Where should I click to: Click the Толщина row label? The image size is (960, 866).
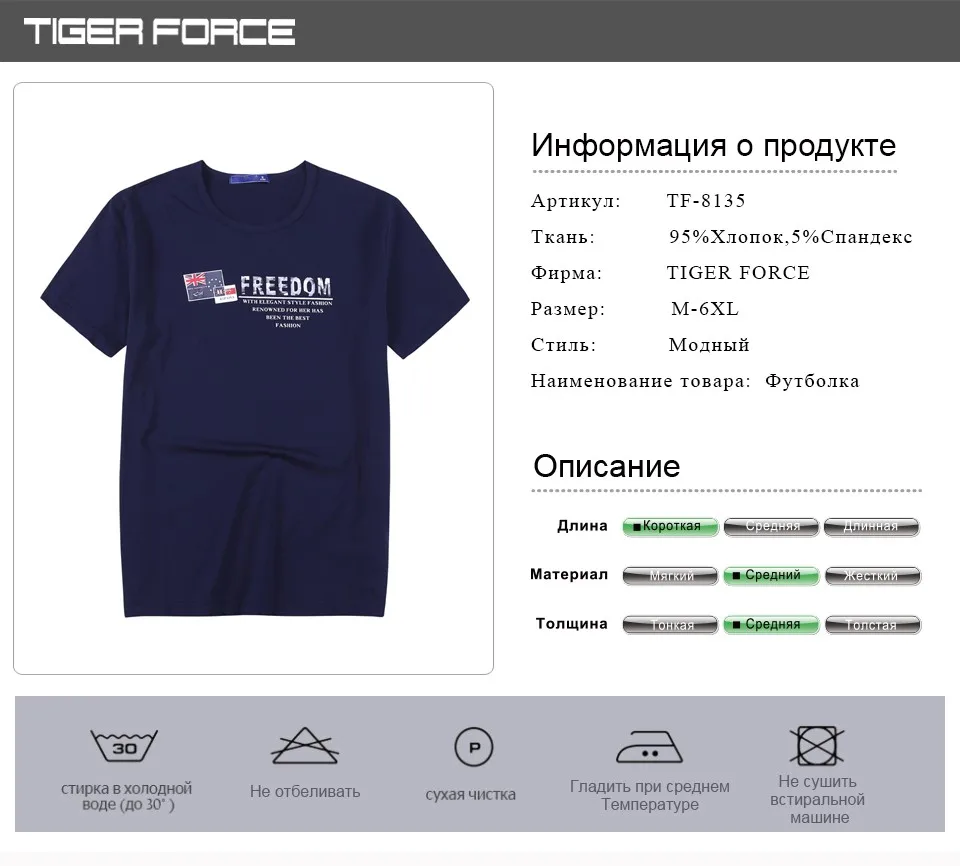(571, 623)
